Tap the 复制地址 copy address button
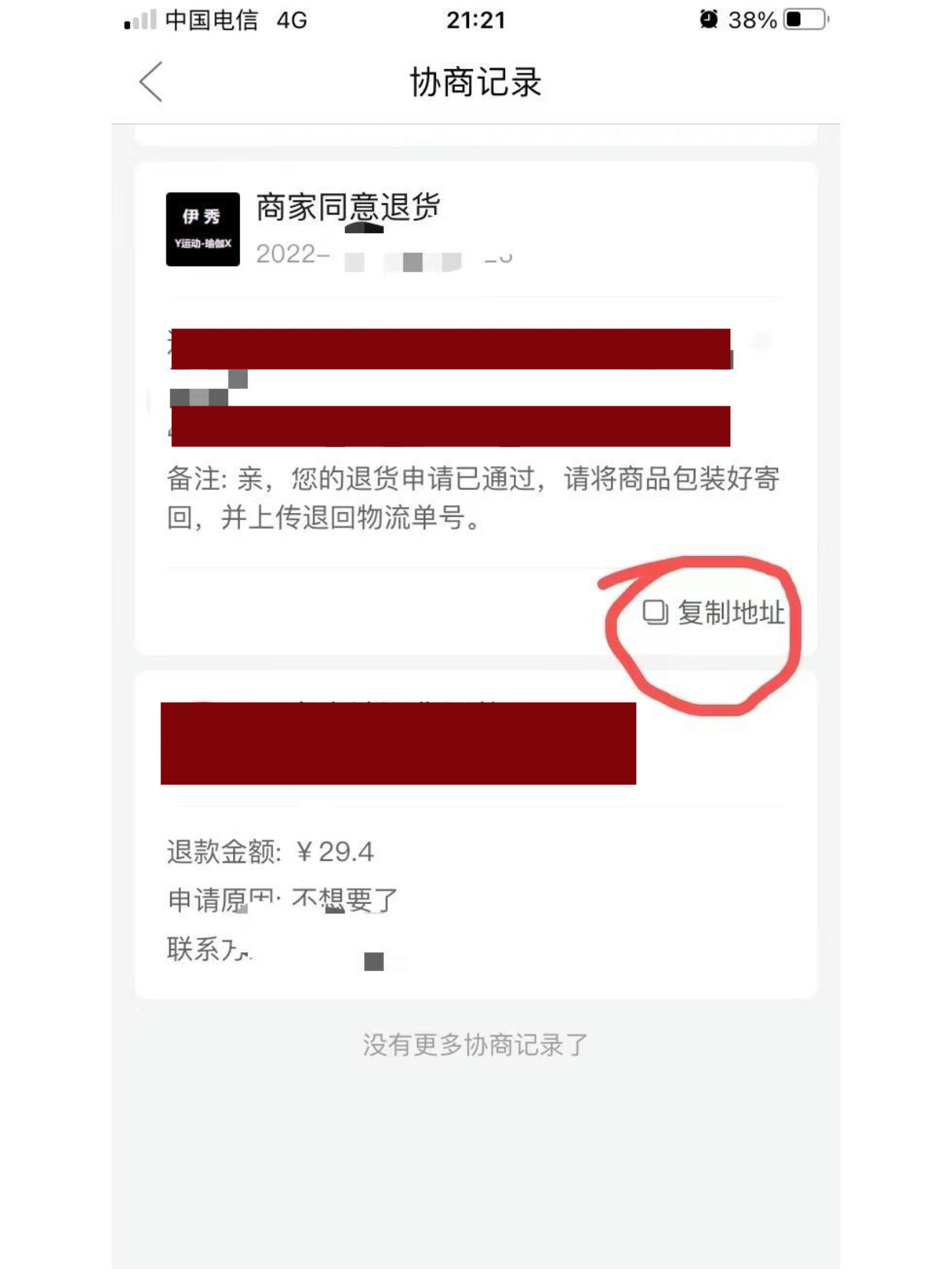 713,612
